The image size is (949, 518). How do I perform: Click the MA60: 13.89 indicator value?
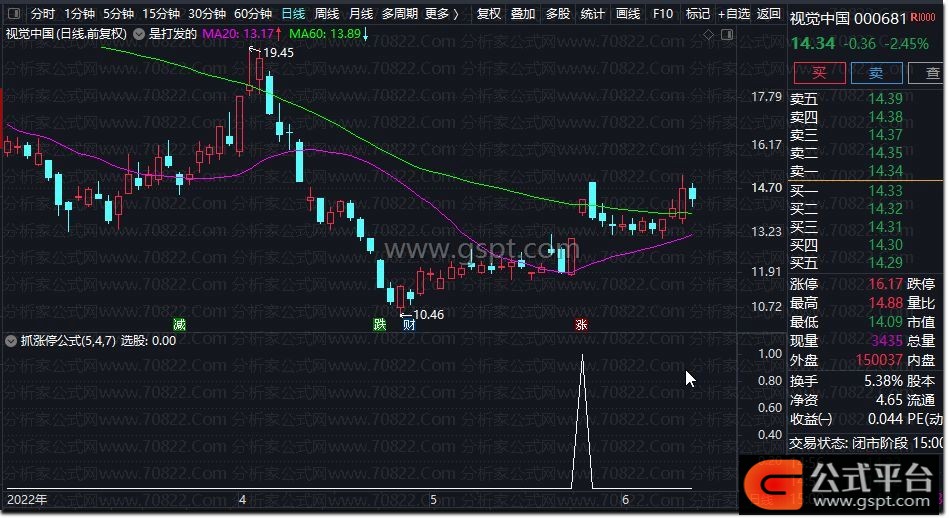pos(329,34)
